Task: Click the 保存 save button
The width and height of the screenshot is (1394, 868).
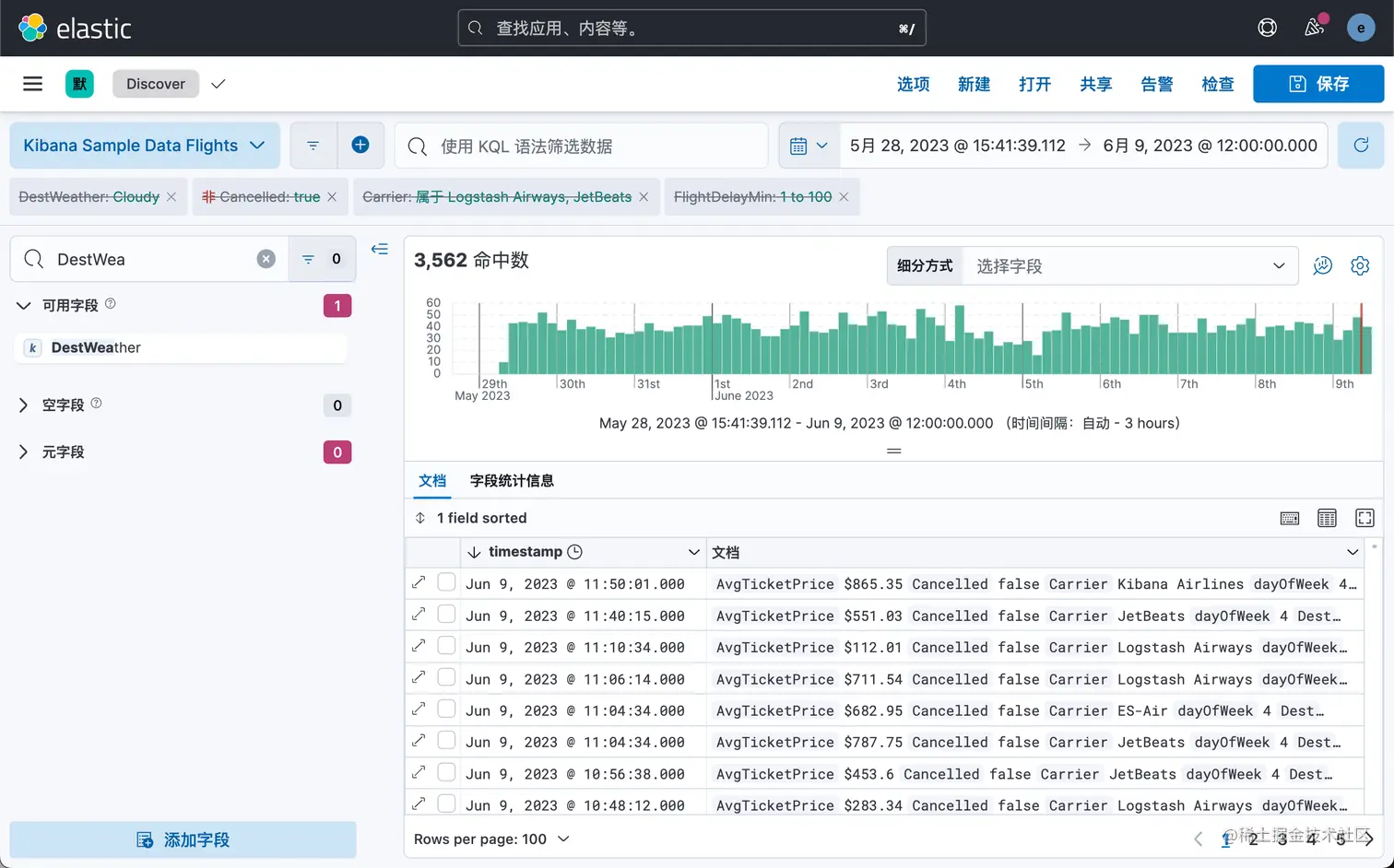Action: click(x=1318, y=84)
